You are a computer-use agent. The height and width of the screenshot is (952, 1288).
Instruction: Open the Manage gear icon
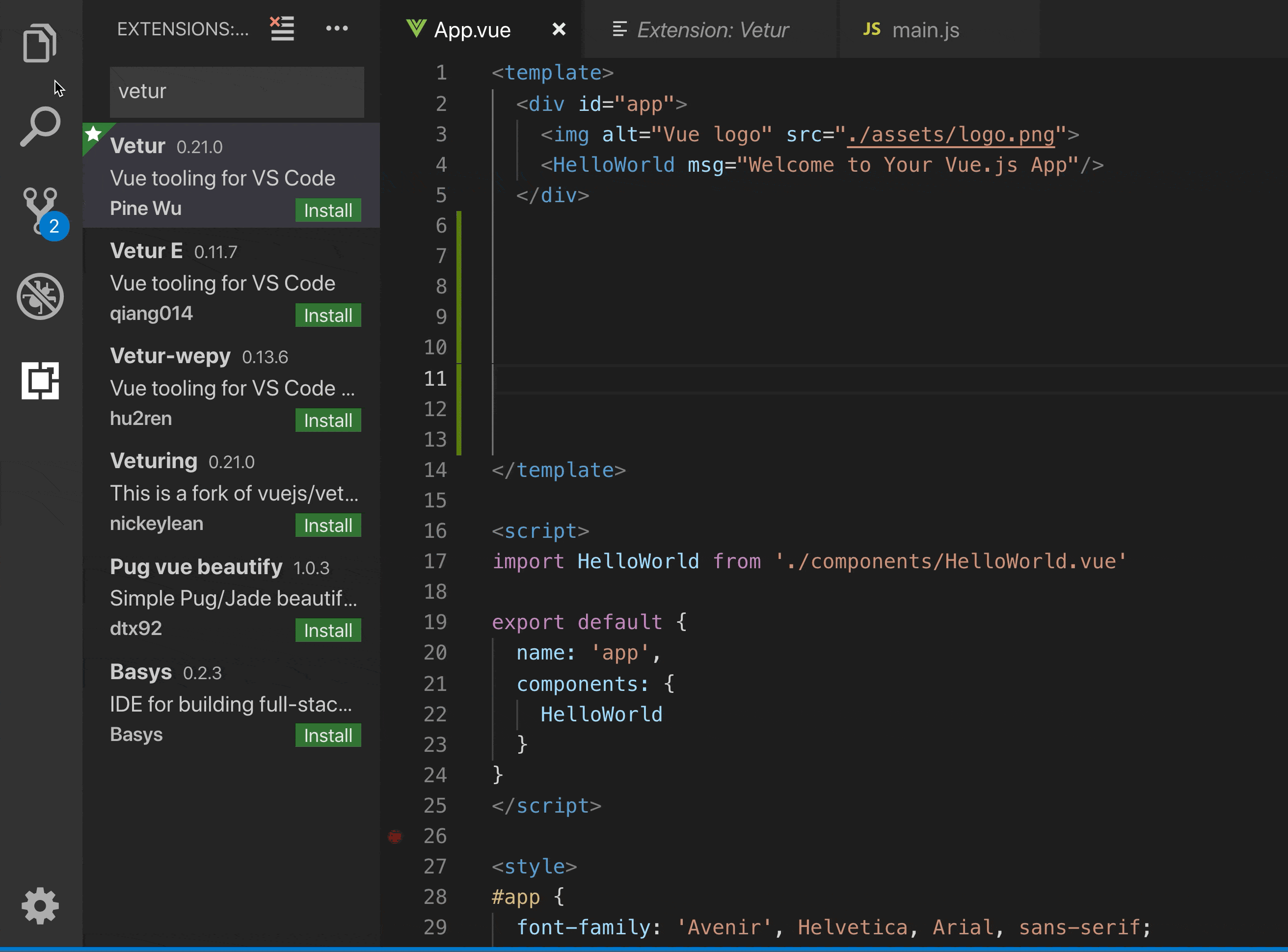click(x=40, y=906)
